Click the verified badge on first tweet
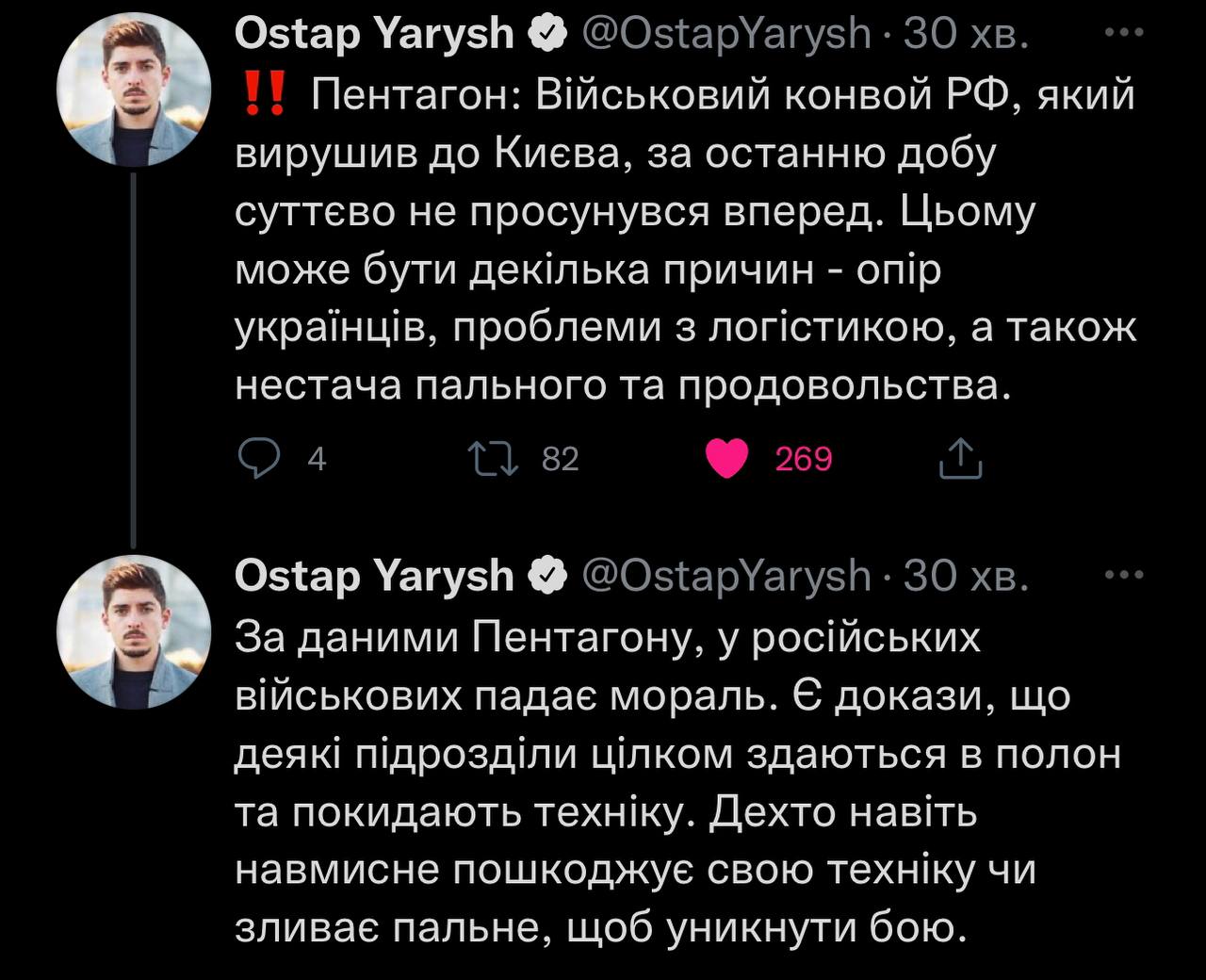The image size is (1206, 980). (547, 35)
